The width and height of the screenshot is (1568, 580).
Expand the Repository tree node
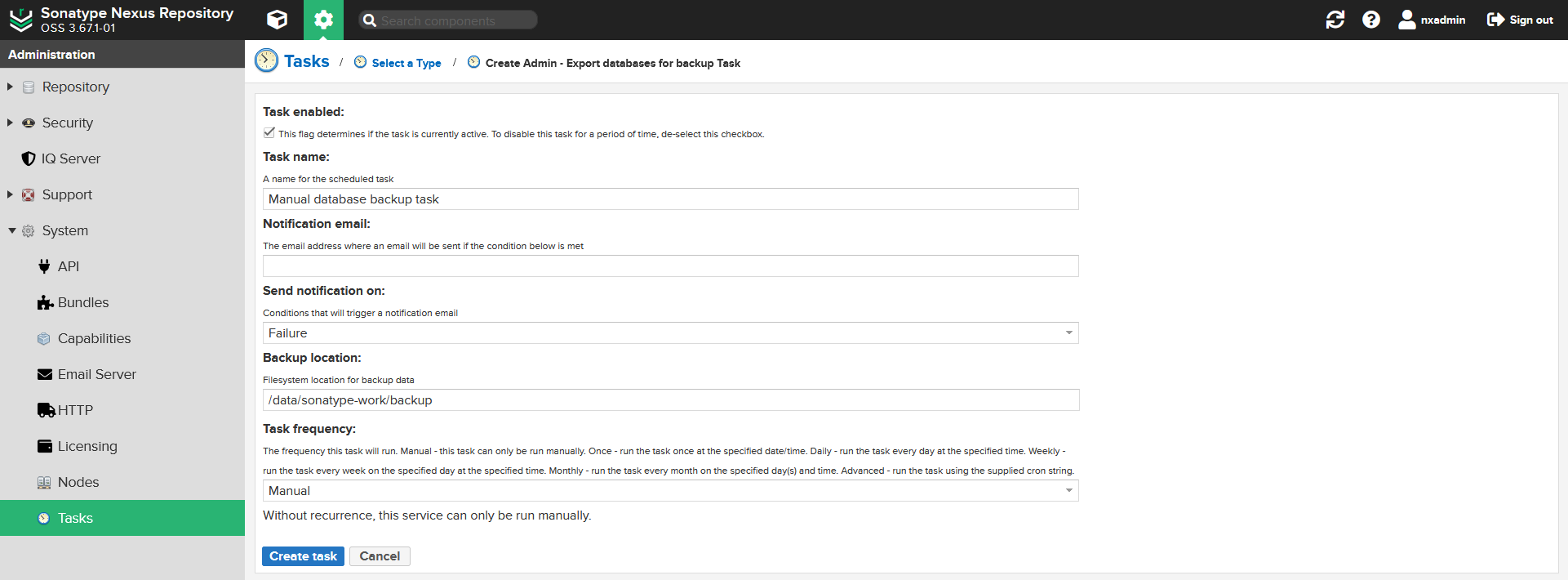(x=10, y=87)
